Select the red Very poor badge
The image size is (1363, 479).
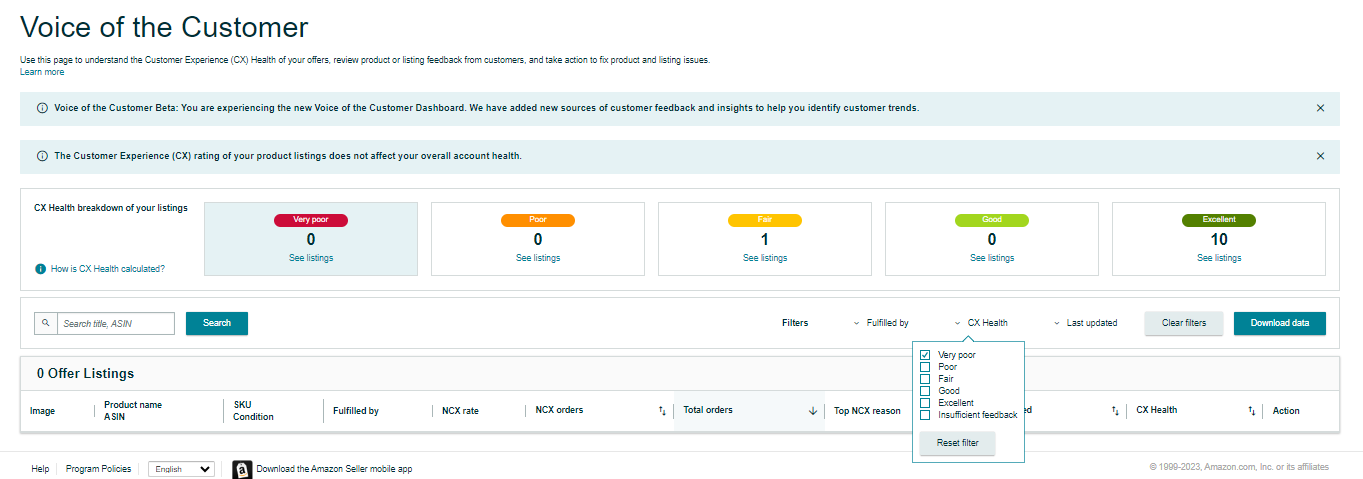[311, 220]
